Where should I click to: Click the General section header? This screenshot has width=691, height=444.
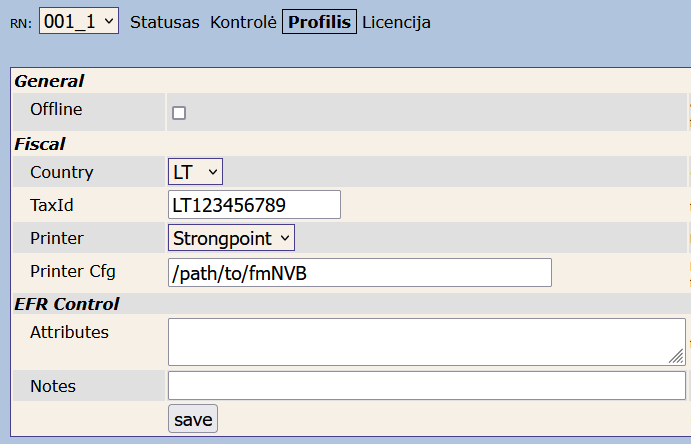(49, 81)
